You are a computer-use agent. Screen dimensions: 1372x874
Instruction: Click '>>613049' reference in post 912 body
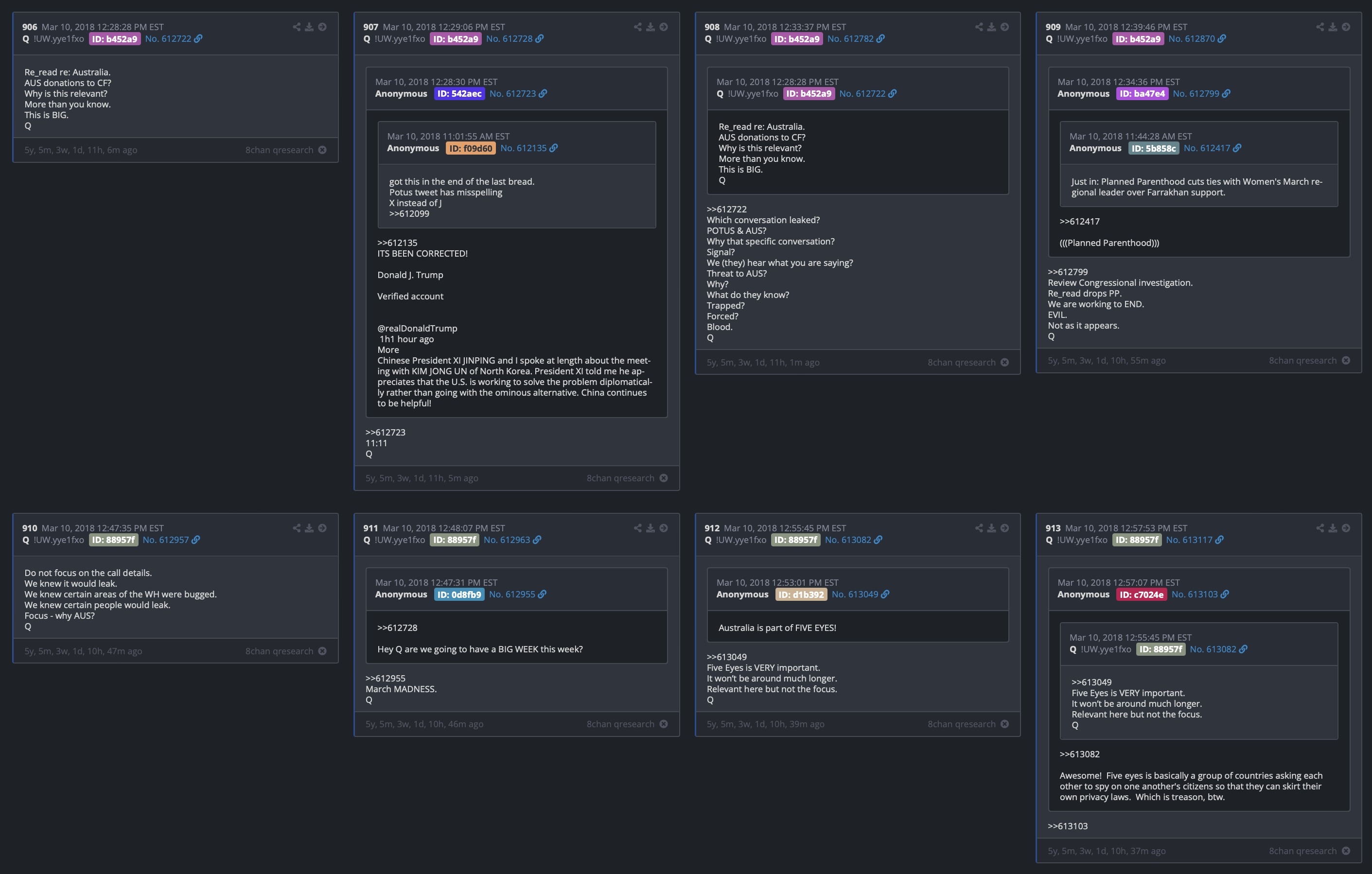[726, 658]
